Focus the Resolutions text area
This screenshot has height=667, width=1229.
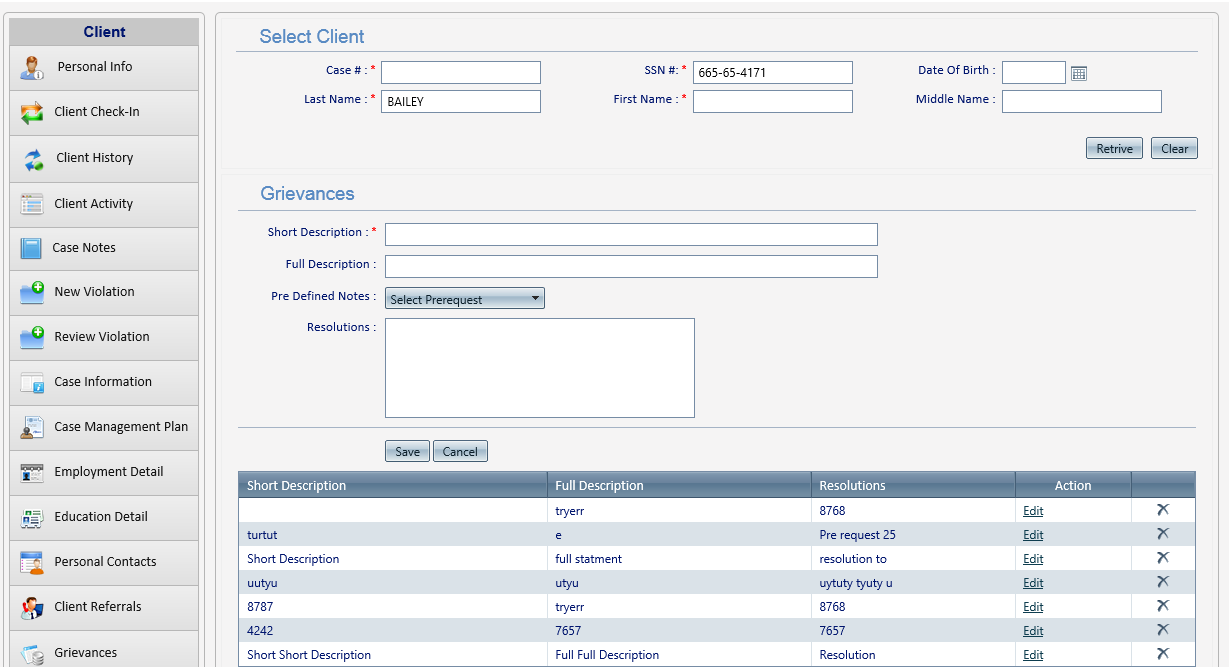point(540,368)
